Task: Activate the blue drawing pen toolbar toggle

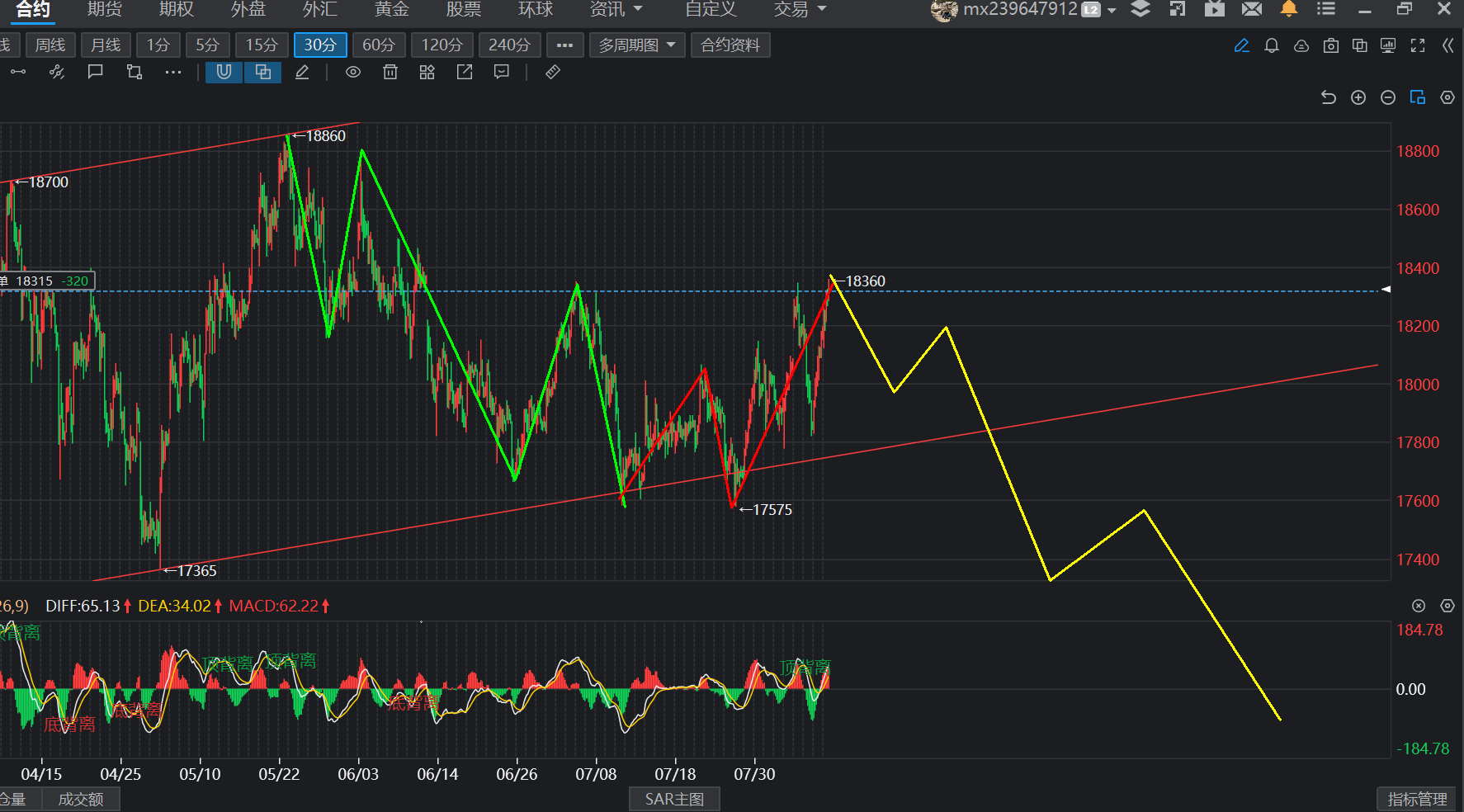Action: 1241,46
